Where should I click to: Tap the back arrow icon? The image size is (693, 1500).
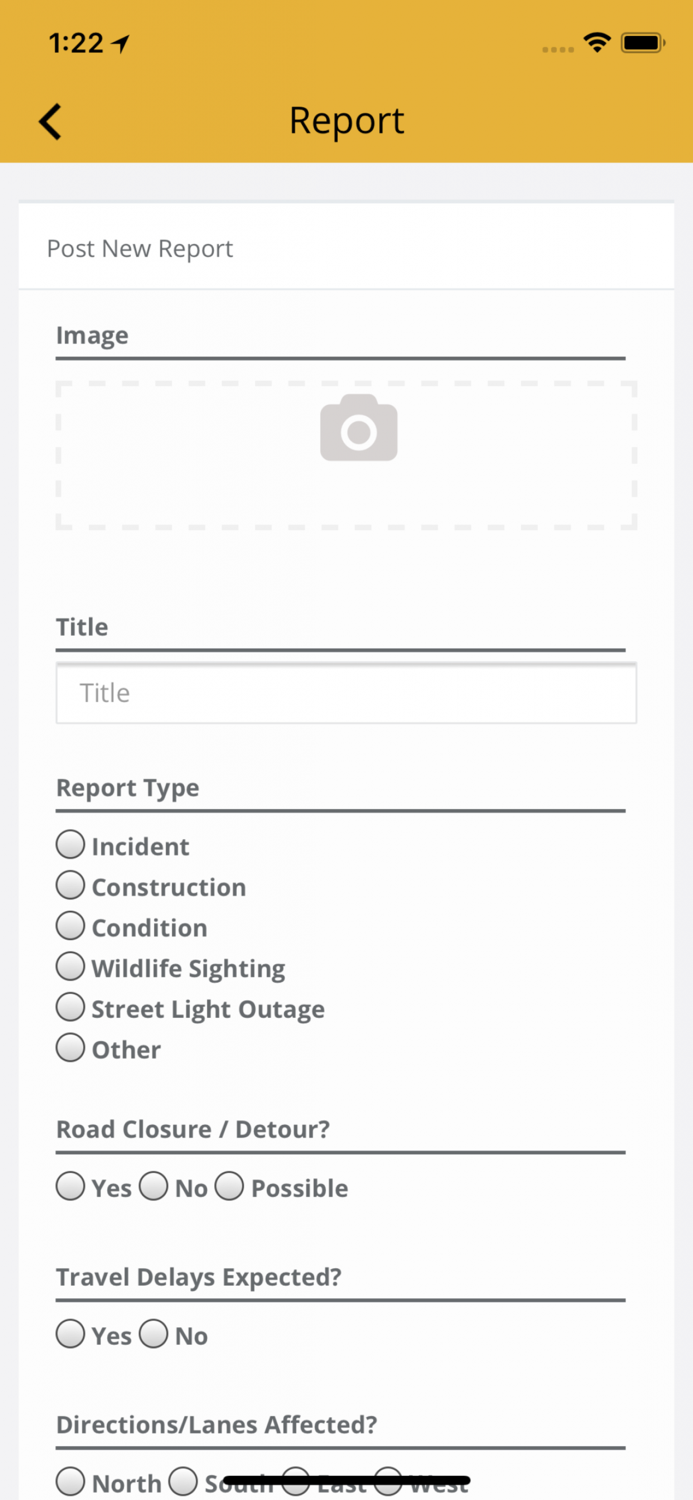[50, 122]
